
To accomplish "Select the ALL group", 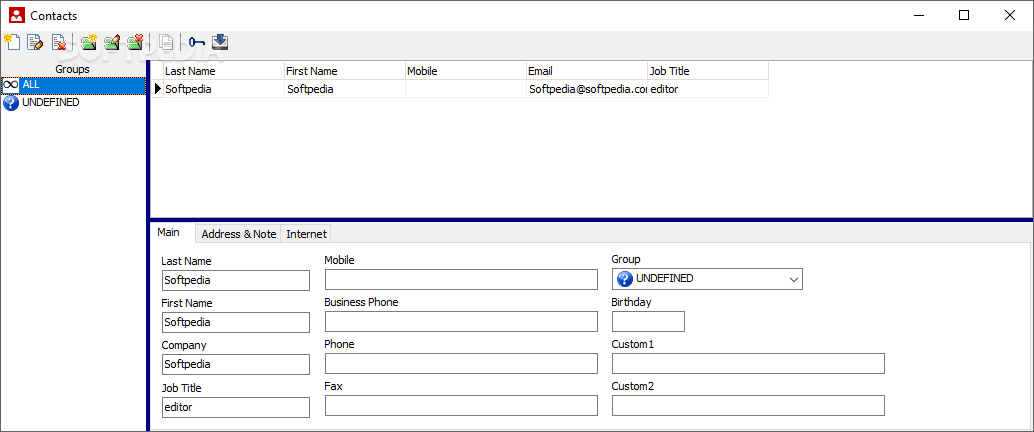I will click(73, 85).
